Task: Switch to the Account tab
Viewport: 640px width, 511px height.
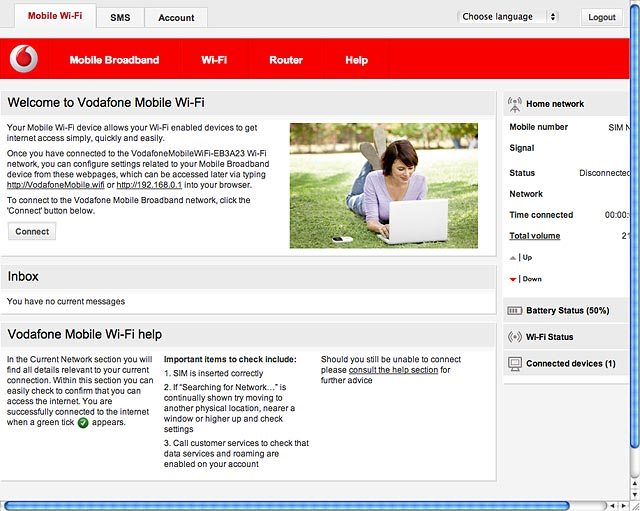Action: click(176, 18)
